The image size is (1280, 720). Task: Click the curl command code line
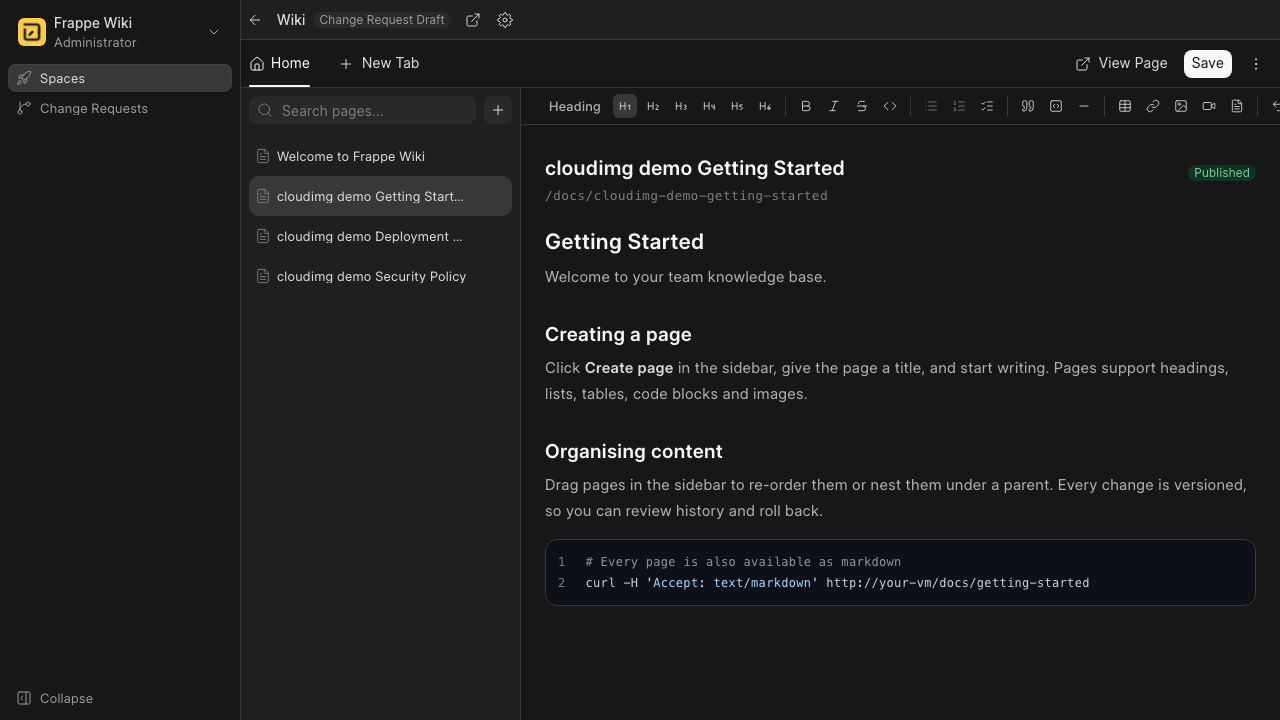[837, 583]
